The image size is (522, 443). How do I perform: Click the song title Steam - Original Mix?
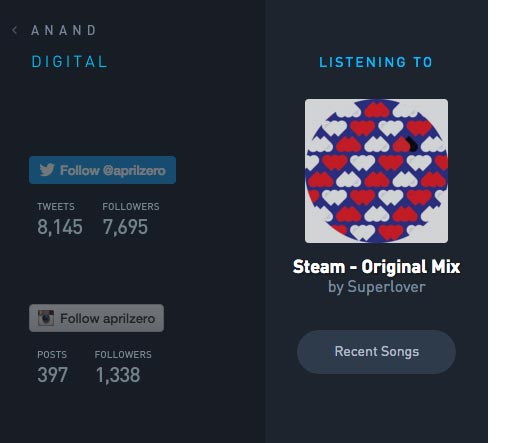pos(376,267)
